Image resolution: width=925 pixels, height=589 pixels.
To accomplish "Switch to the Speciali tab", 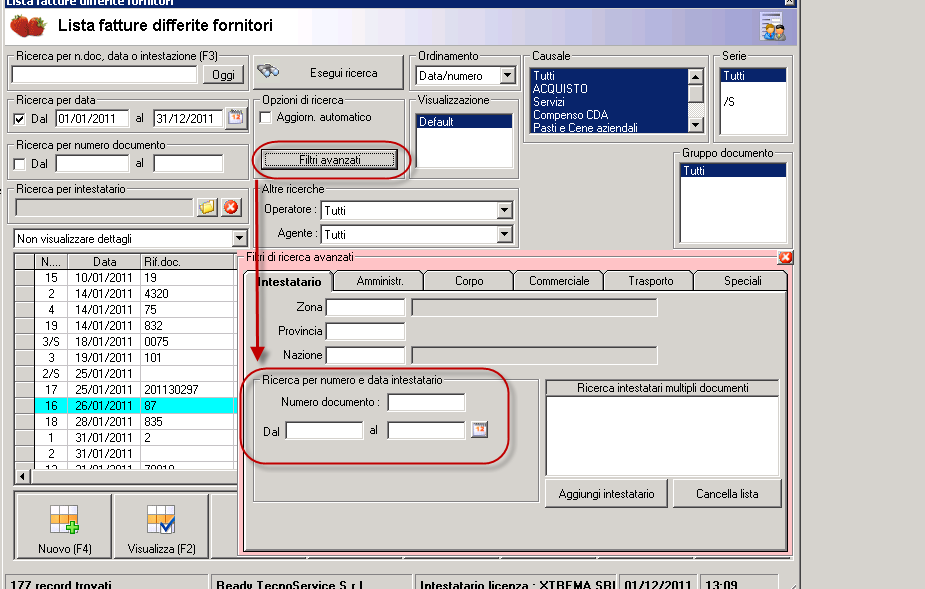I will (742, 281).
